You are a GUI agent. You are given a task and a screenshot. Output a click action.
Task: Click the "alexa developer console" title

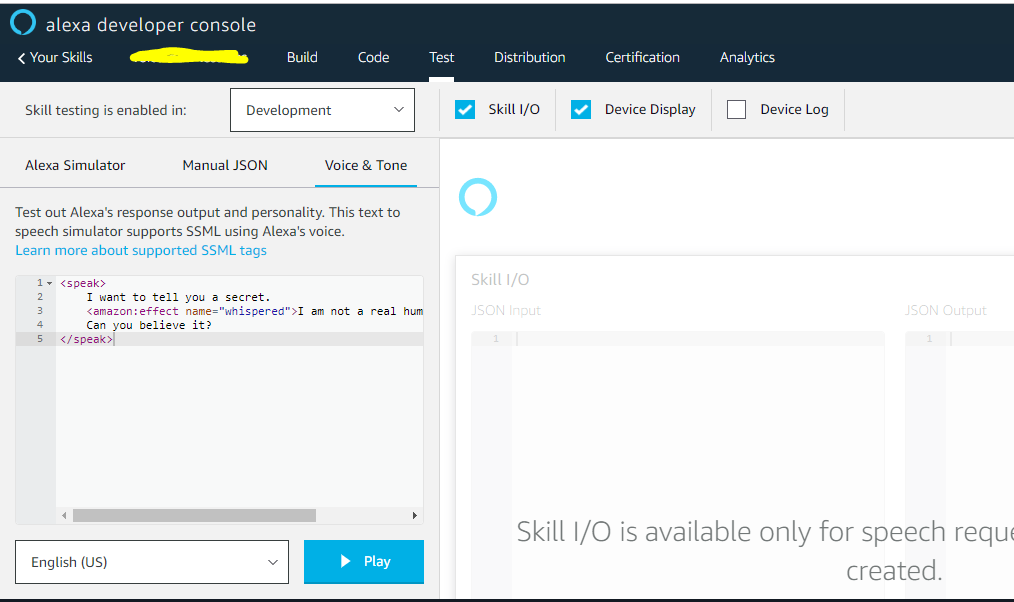click(151, 25)
